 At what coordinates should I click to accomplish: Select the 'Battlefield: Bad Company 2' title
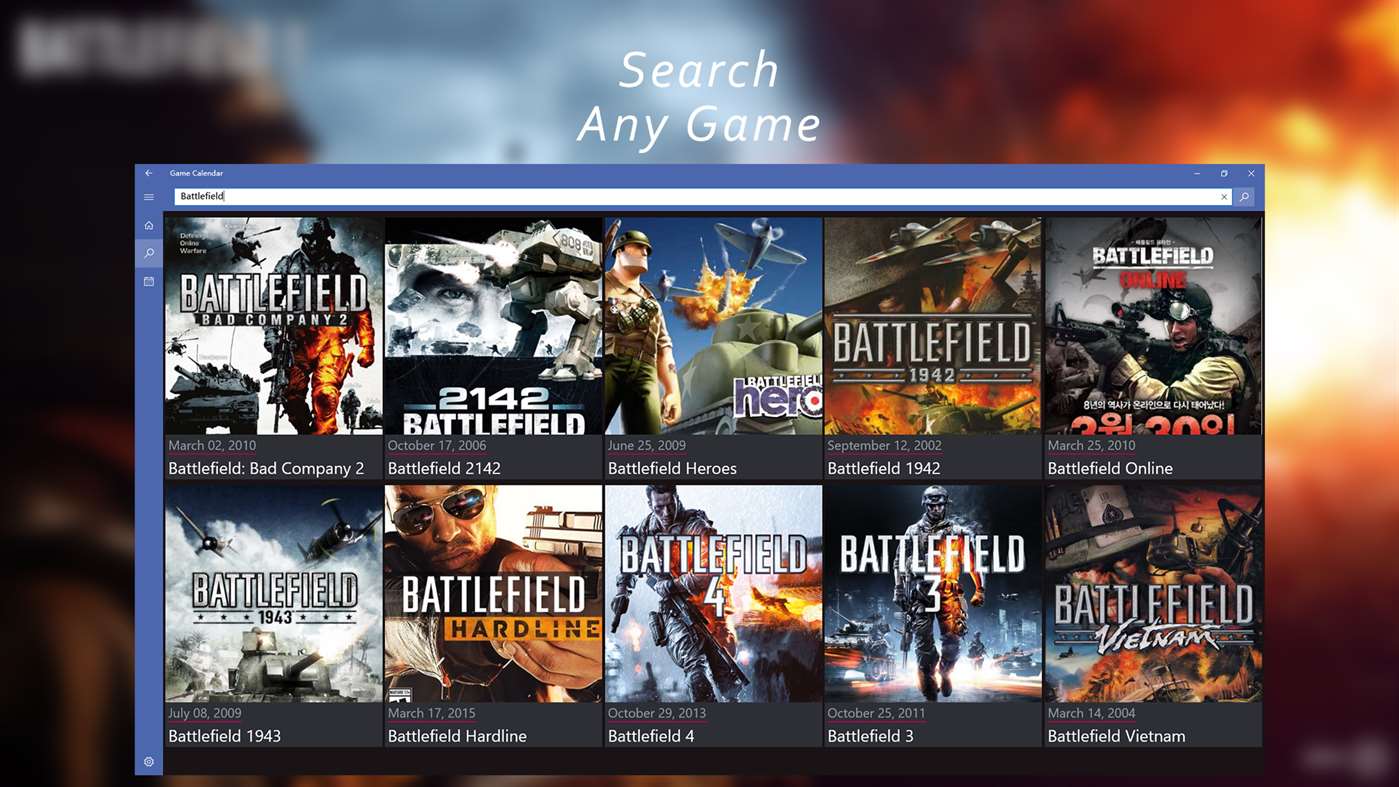click(266, 468)
